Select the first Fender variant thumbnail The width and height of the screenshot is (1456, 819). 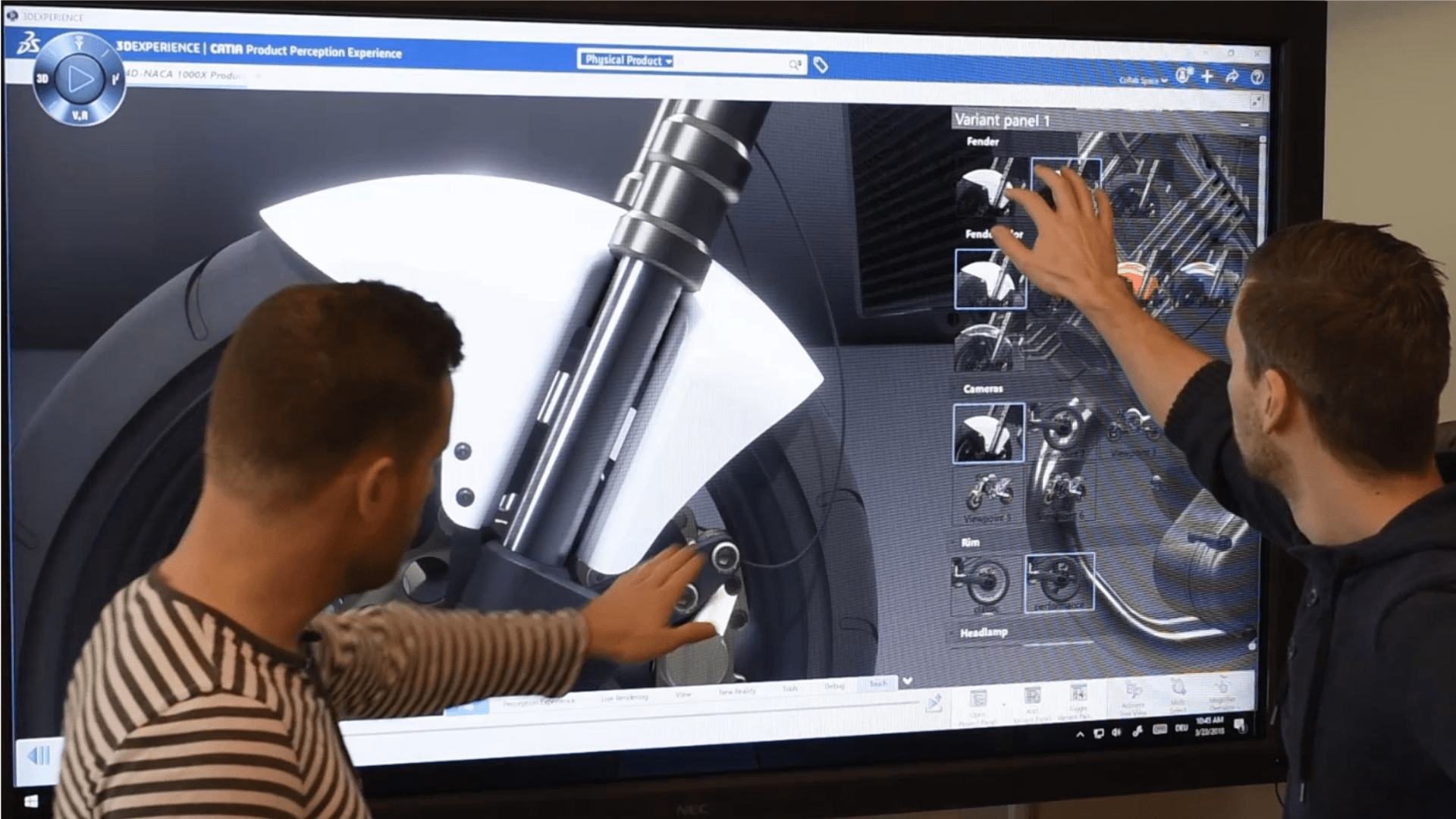click(x=988, y=187)
